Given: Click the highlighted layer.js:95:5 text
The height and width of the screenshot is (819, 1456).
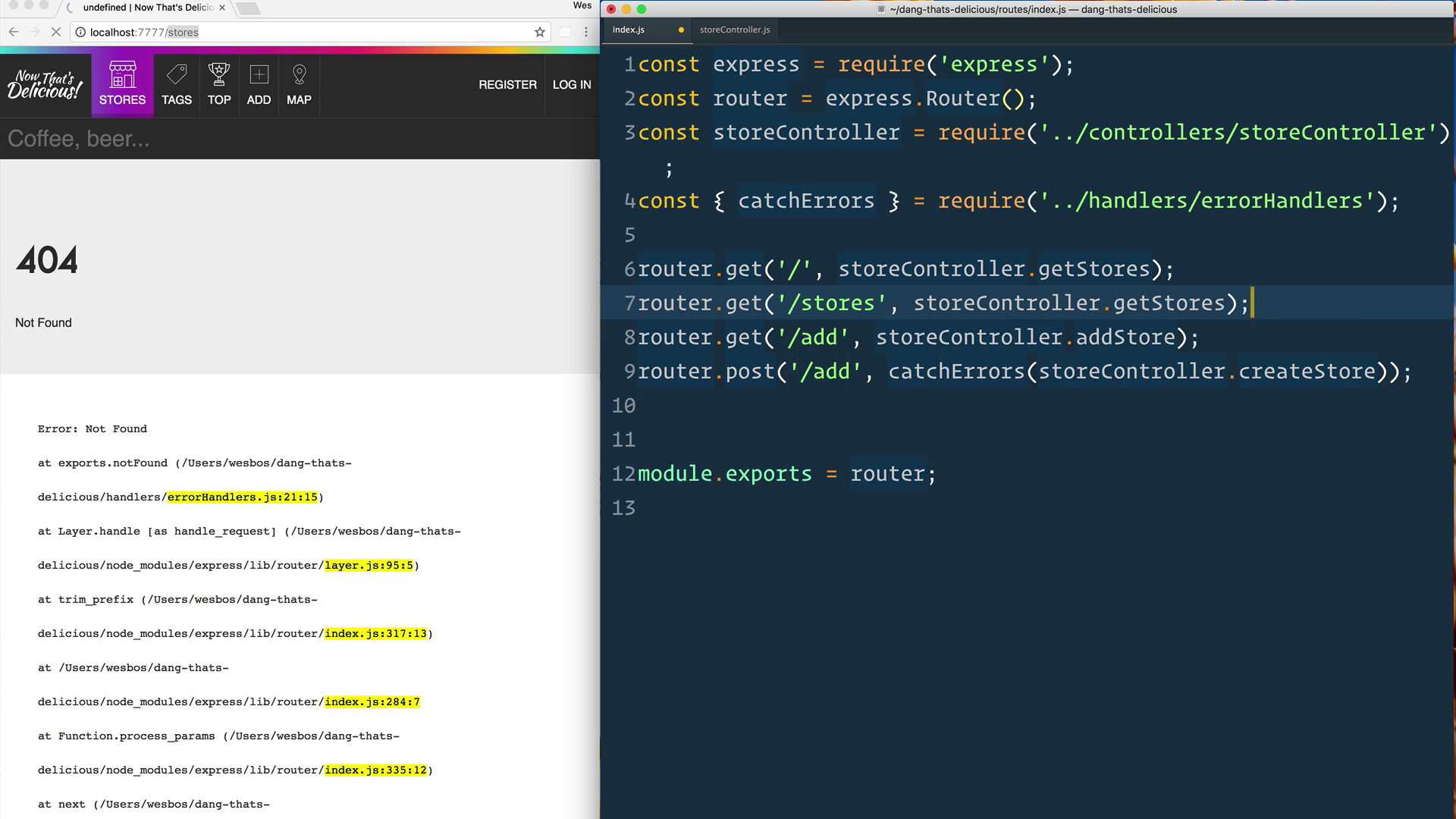Looking at the screenshot, I should [x=369, y=565].
